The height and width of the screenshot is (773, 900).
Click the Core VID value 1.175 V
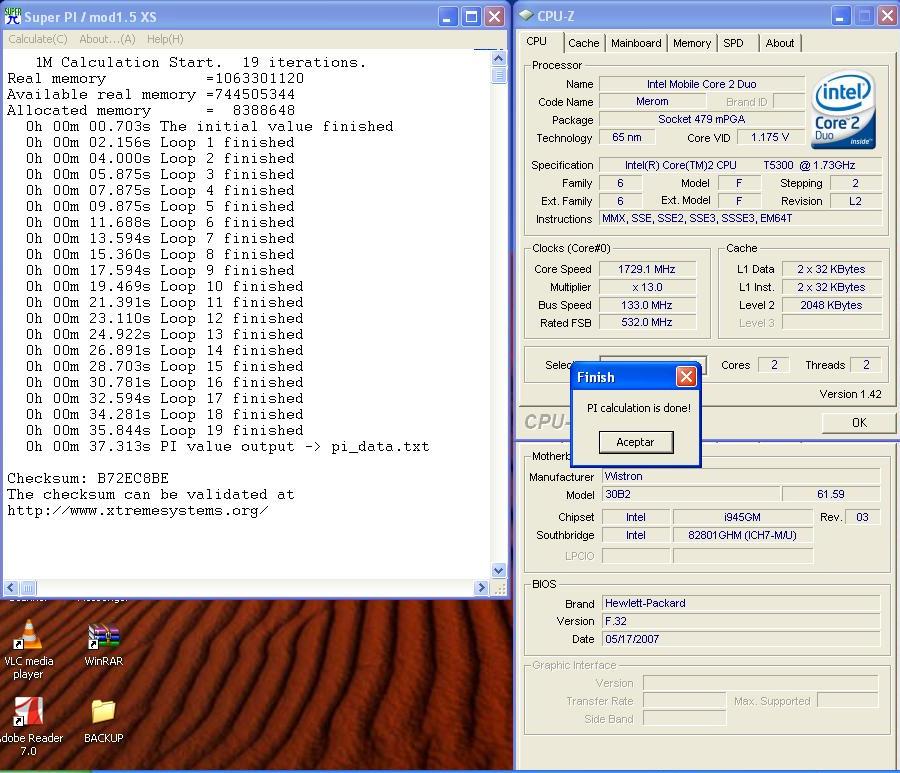[x=770, y=137]
